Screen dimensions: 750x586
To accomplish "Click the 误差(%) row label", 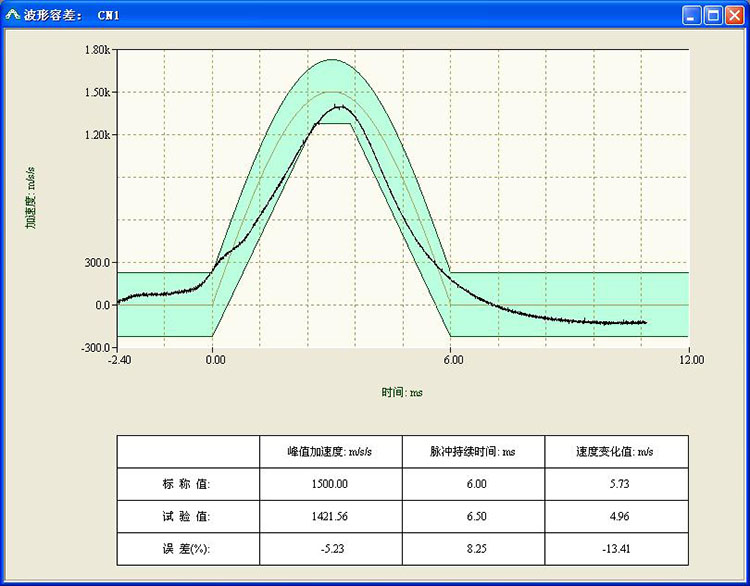I will tap(187, 549).
